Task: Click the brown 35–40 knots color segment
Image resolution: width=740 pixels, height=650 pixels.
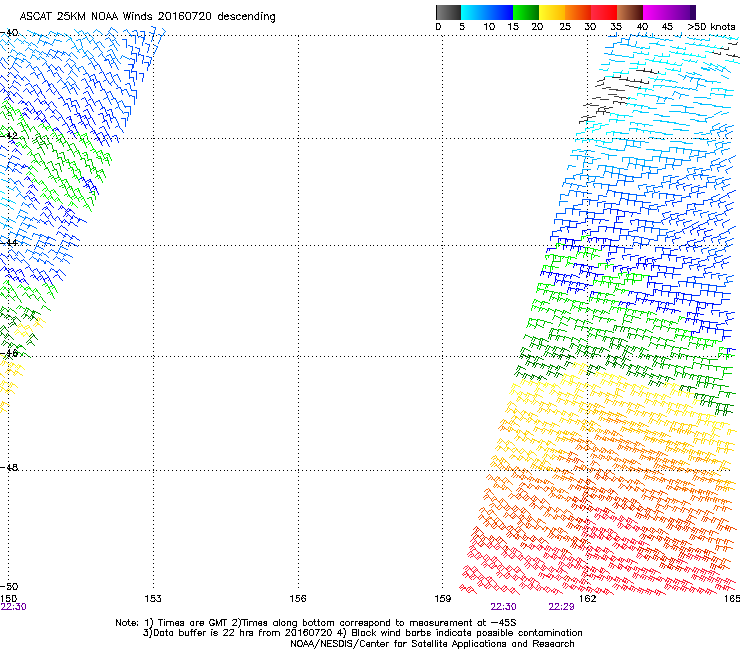Action: (x=630, y=12)
